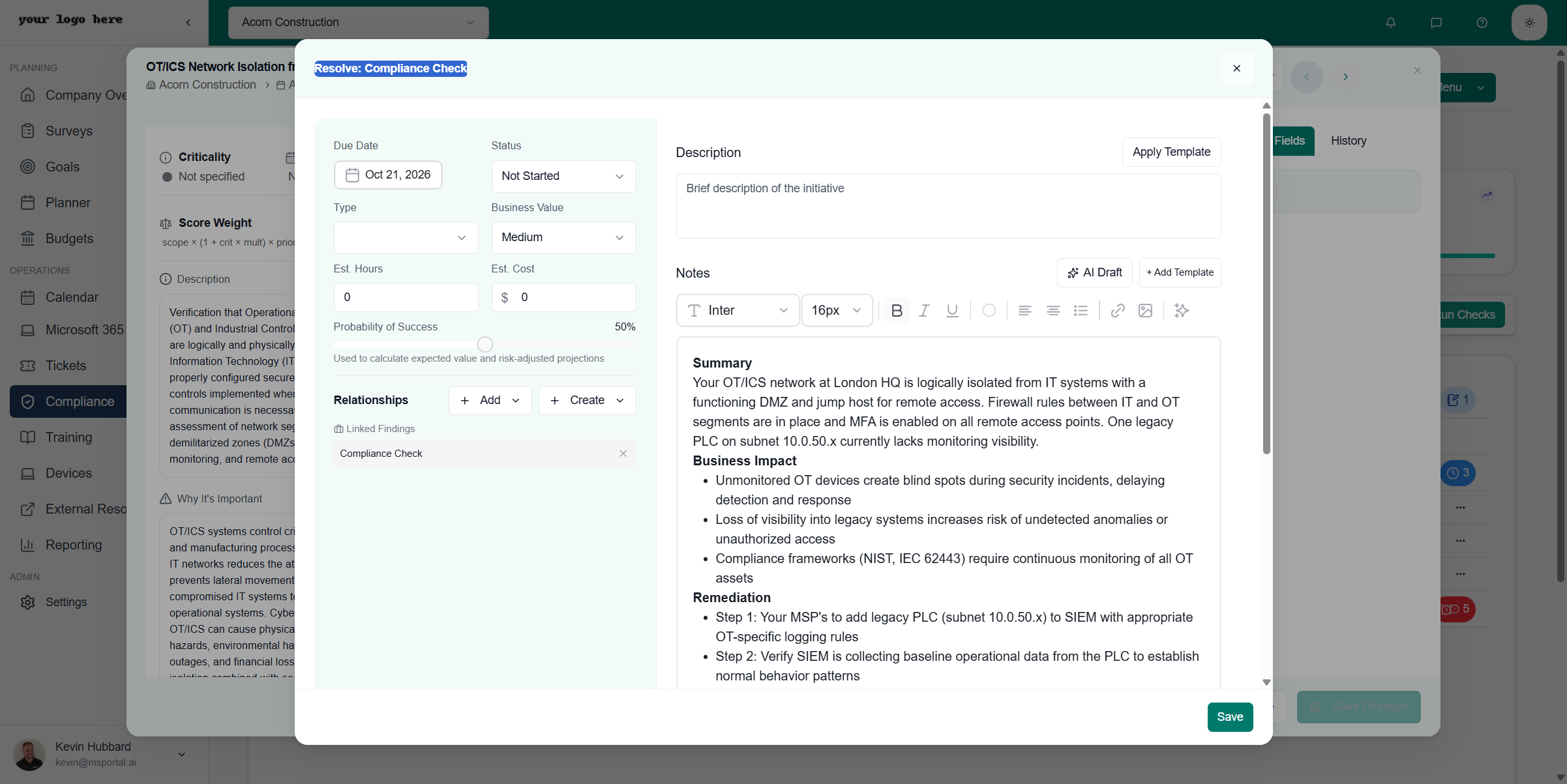Click the notifications bell icon
Image resolution: width=1567 pixels, height=784 pixels.
coord(1390,22)
